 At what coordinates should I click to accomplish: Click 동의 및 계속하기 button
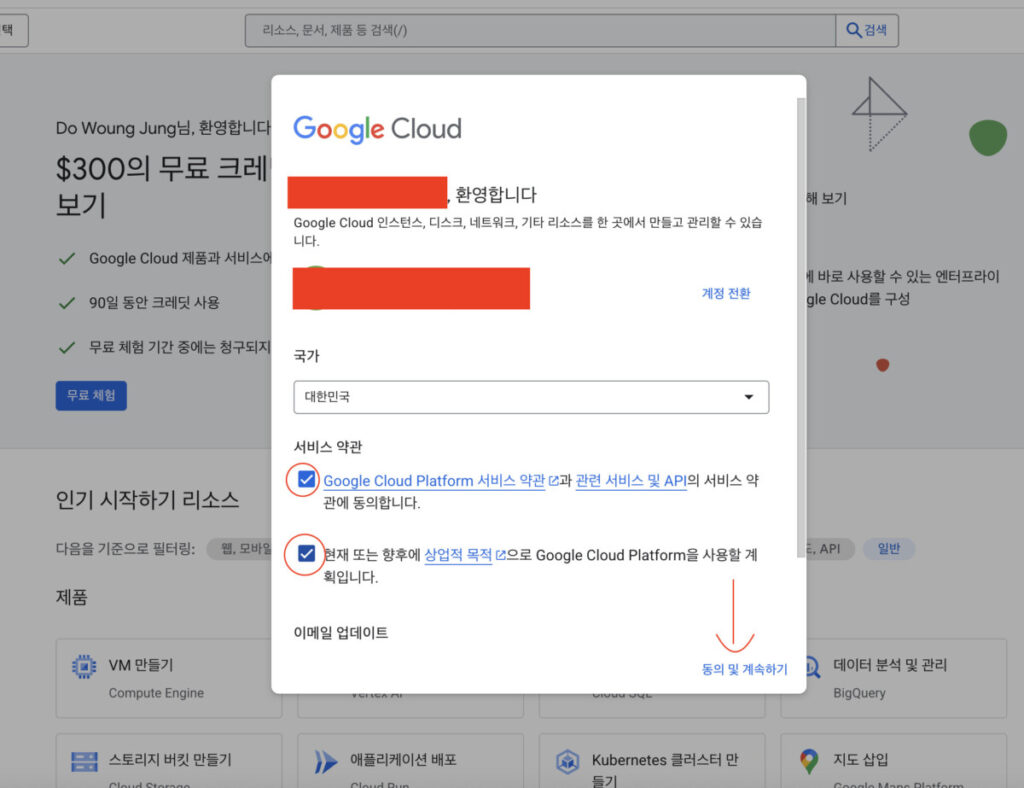point(744,669)
